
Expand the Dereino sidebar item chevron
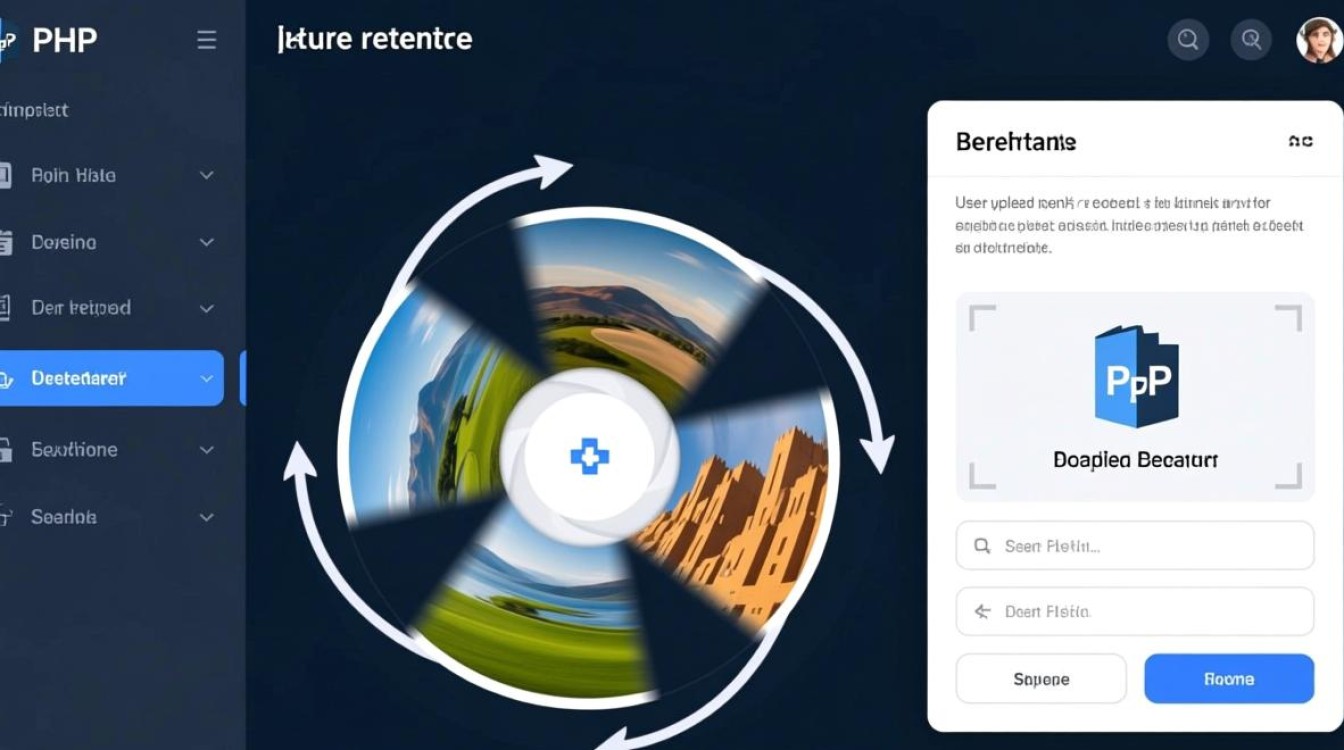coord(207,242)
